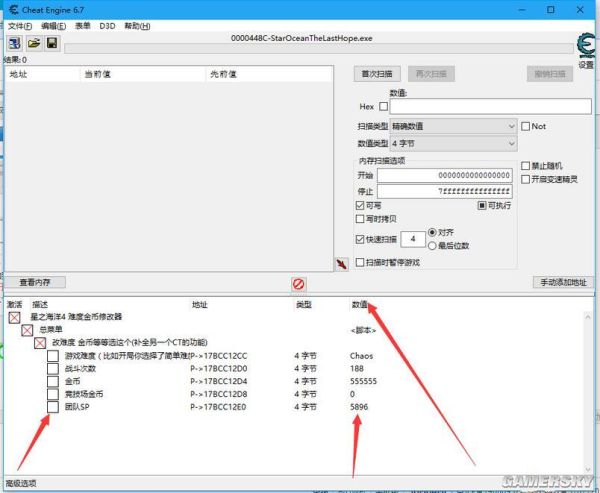This screenshot has width=600, height=493.
Task: Click the 首次扫描 button
Action: (x=377, y=74)
